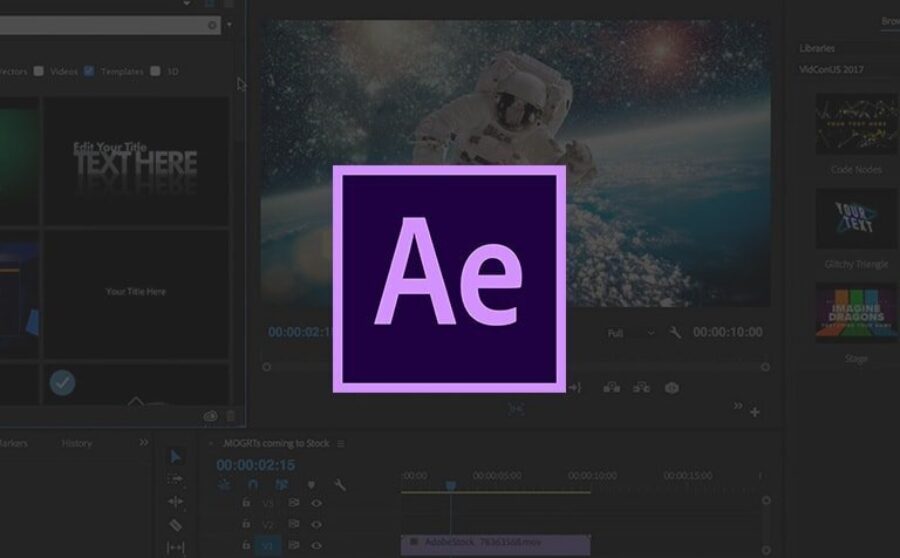Expand overflow transport buttons chevron
This screenshot has width=900, height=558.
(x=738, y=406)
